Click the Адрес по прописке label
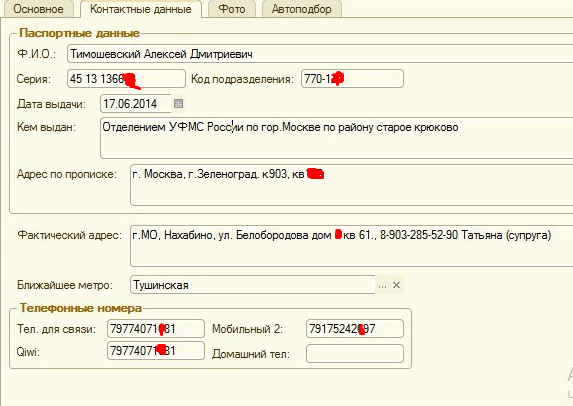Image resolution: width=573 pixels, height=406 pixels. (x=67, y=174)
